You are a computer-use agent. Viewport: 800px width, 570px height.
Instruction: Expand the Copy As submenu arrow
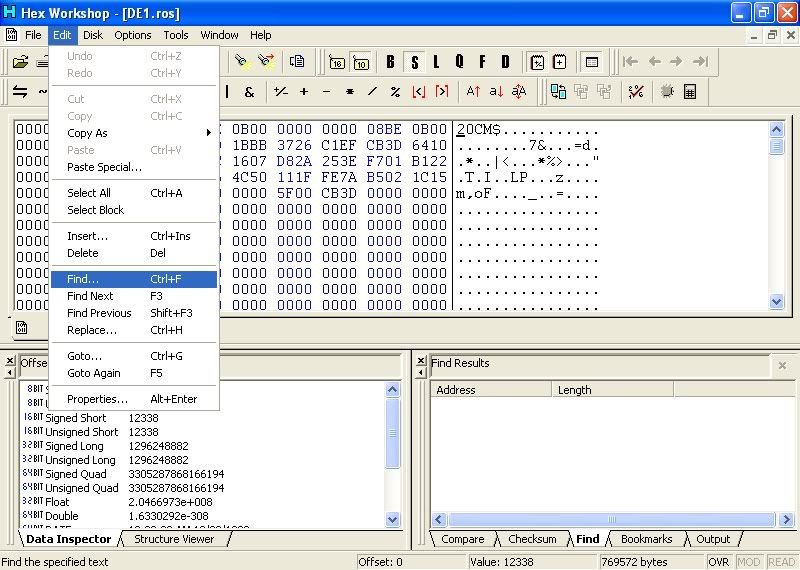point(208,133)
